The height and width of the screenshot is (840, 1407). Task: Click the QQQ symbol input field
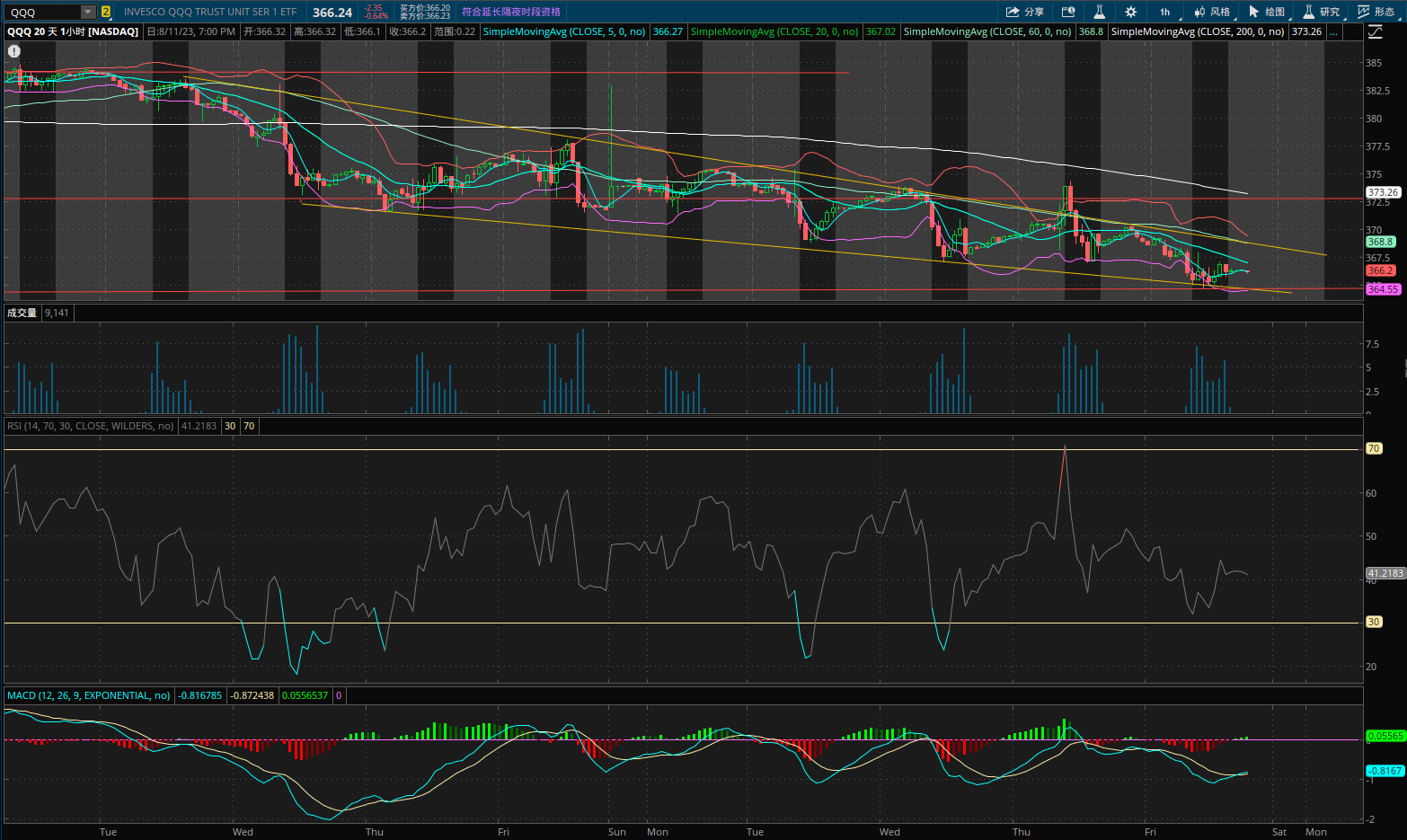coord(43,12)
